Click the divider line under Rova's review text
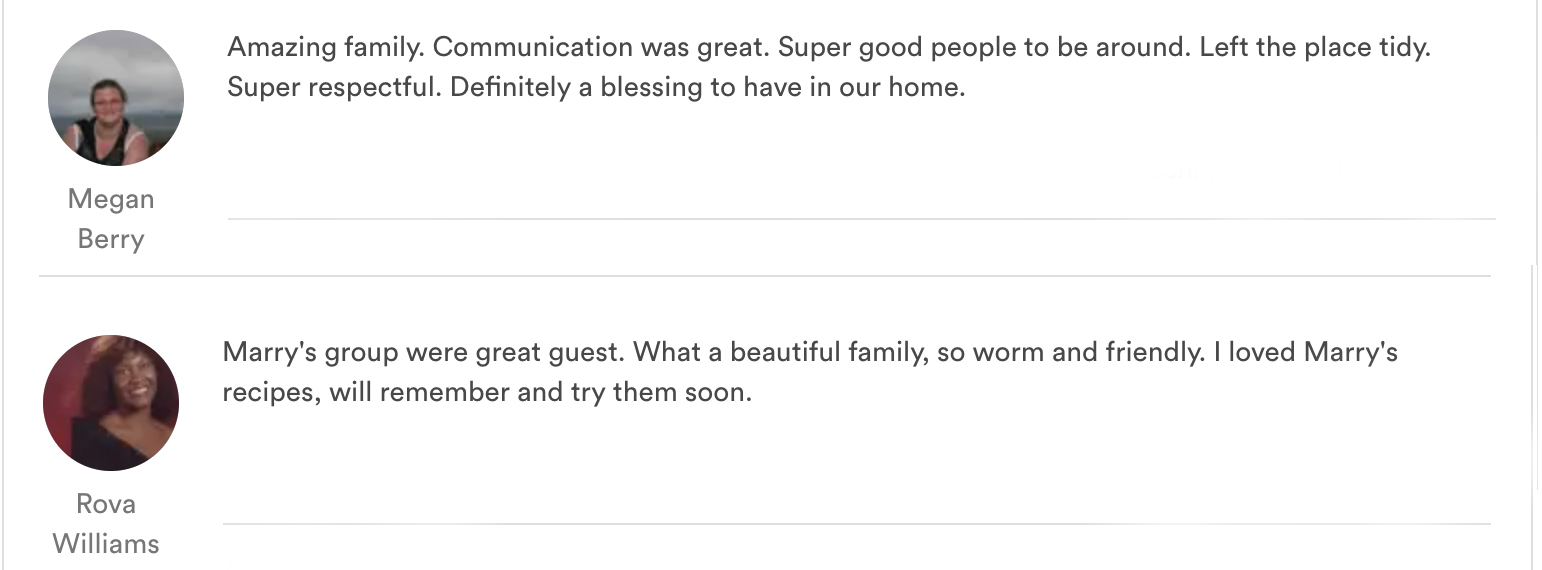Viewport: 1542px width, 570px height. pyautogui.click(x=855, y=523)
